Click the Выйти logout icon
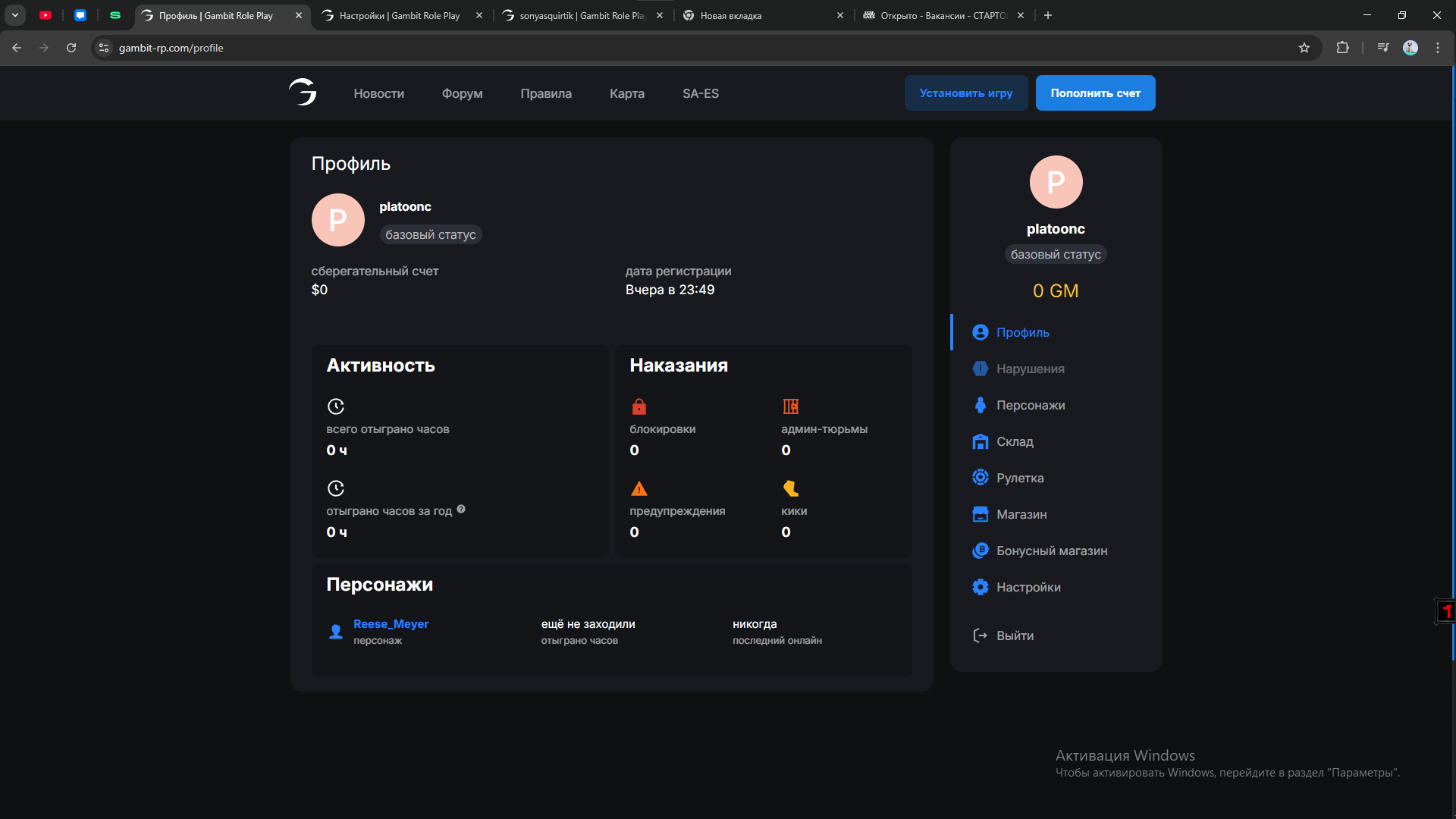Viewport: 1456px width, 819px height. click(980, 635)
